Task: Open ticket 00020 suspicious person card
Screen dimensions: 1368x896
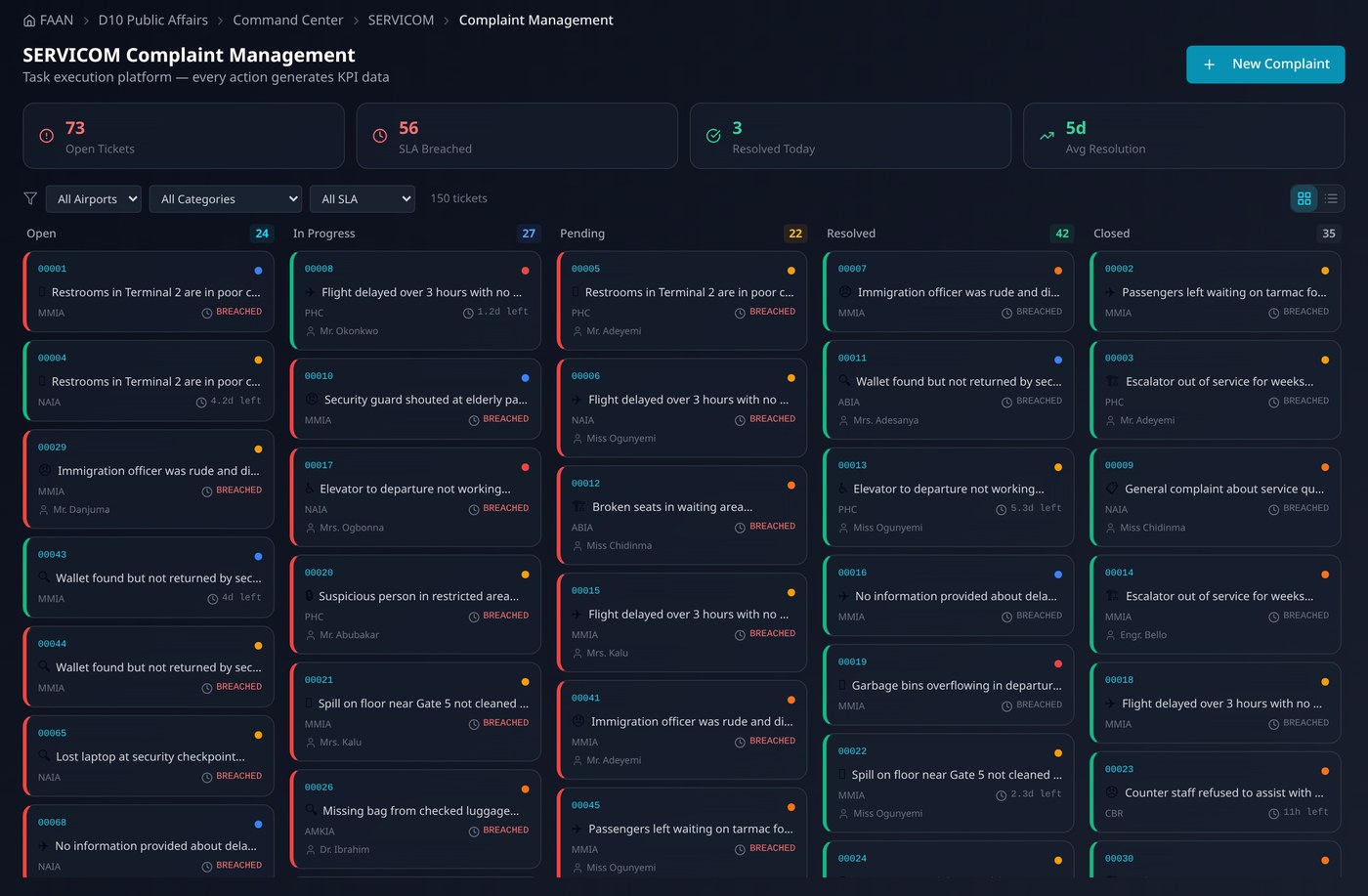Action: pyautogui.click(x=415, y=605)
